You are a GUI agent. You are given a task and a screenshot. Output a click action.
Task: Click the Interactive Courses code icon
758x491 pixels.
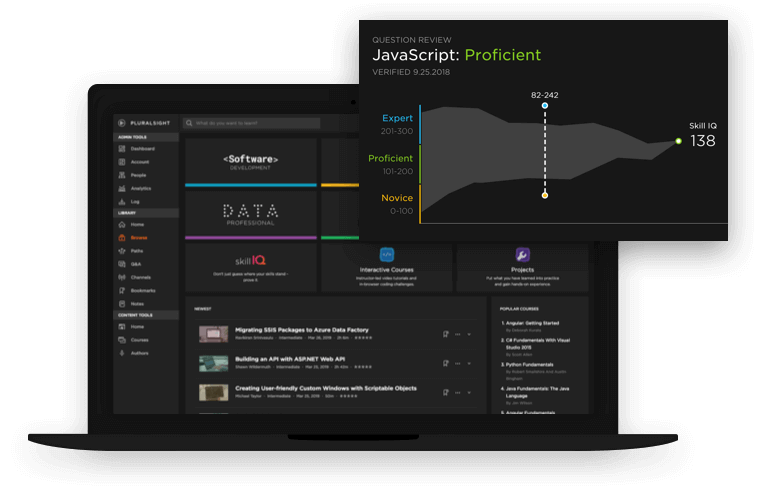coord(387,255)
